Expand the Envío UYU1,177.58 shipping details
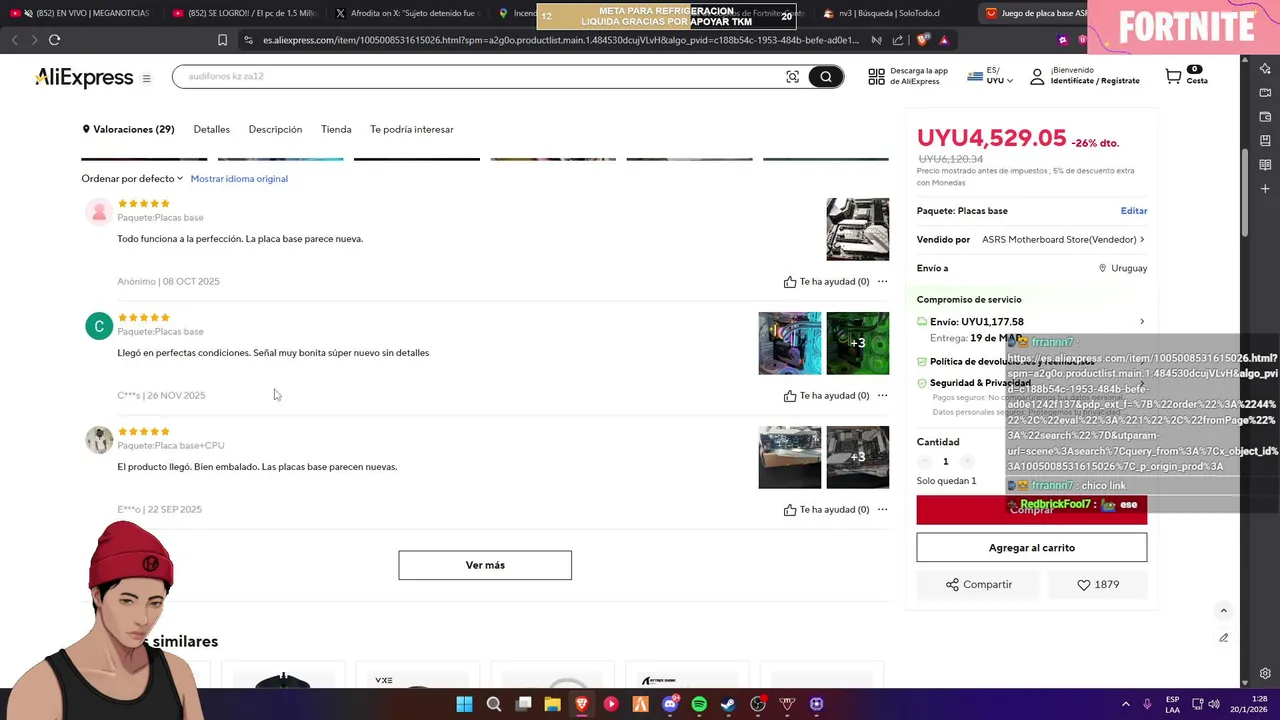1280x720 pixels. tap(1142, 322)
